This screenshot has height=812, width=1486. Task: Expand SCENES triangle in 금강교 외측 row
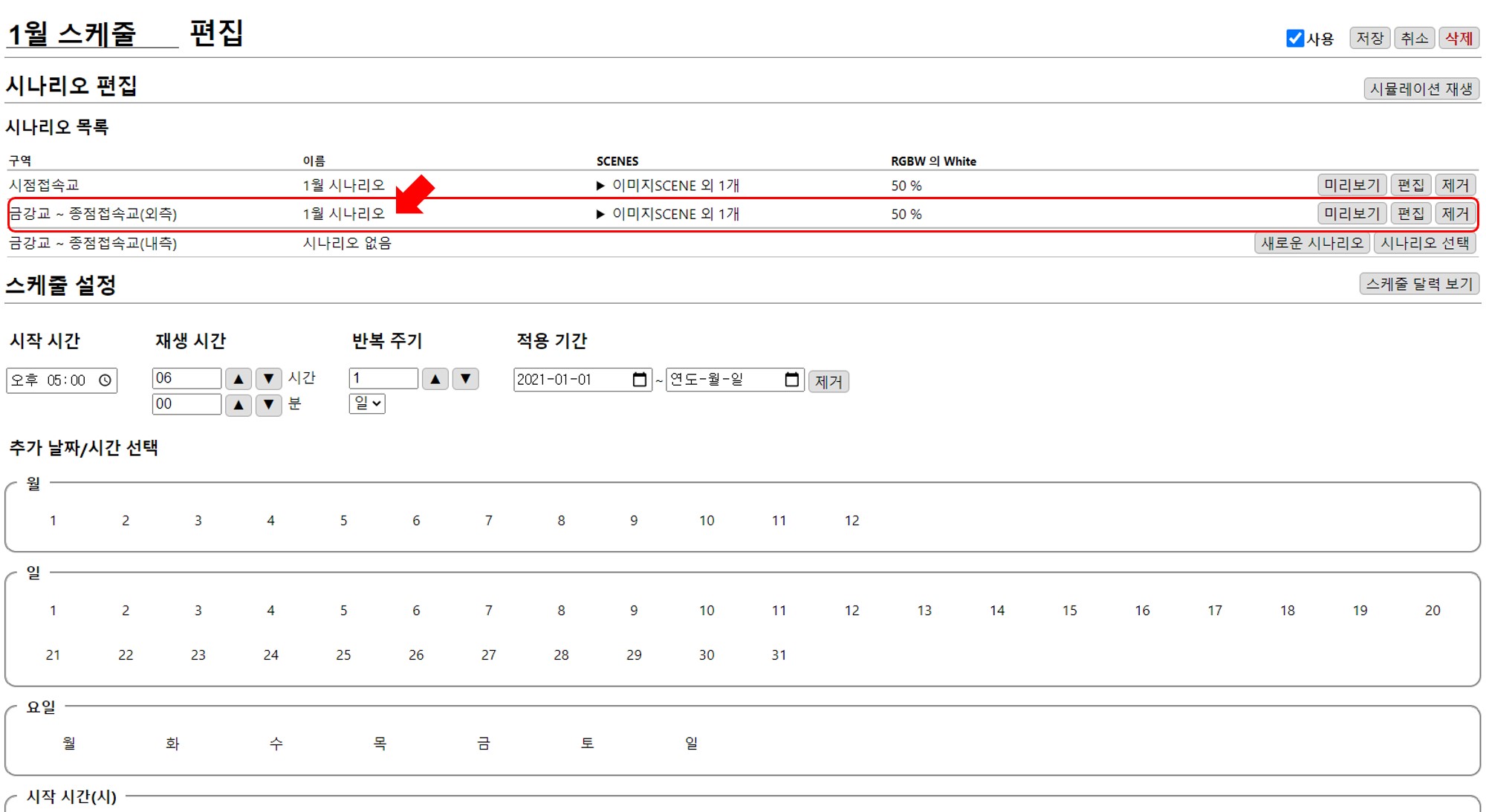[600, 215]
